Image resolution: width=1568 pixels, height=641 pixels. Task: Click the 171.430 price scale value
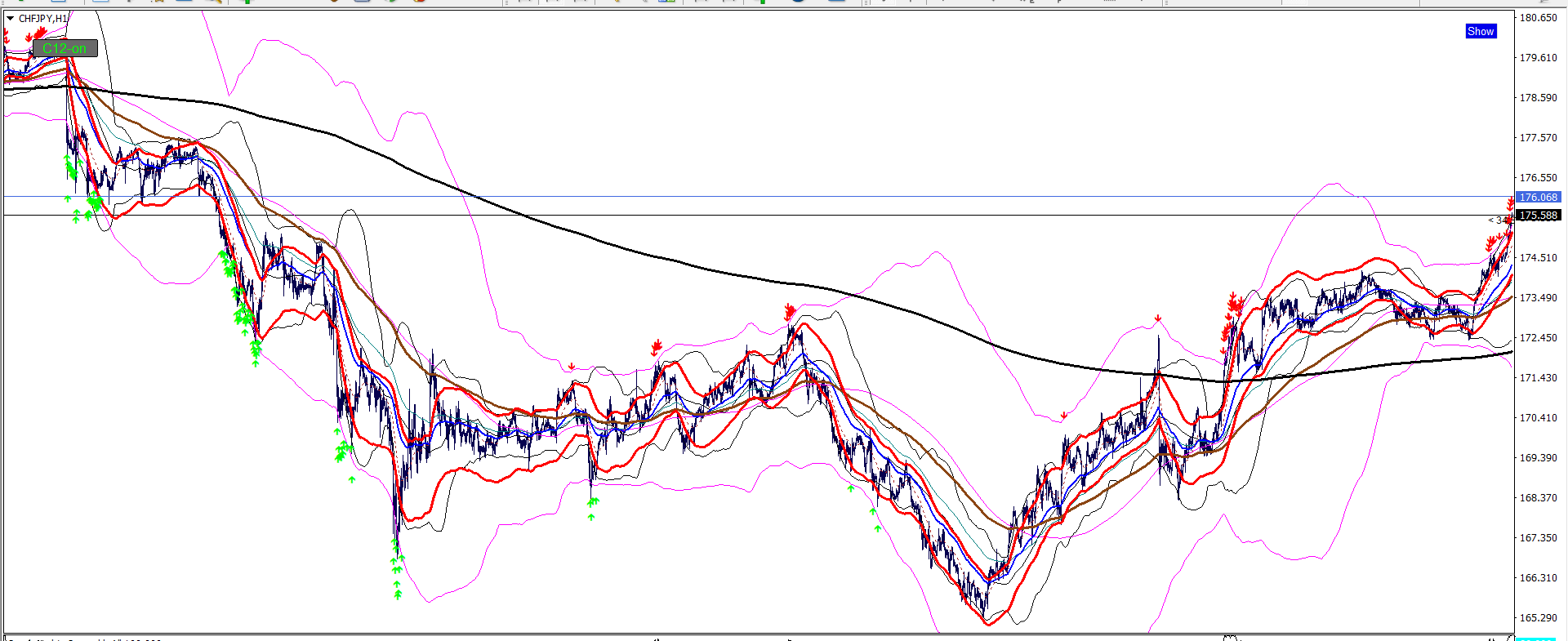tap(1538, 377)
